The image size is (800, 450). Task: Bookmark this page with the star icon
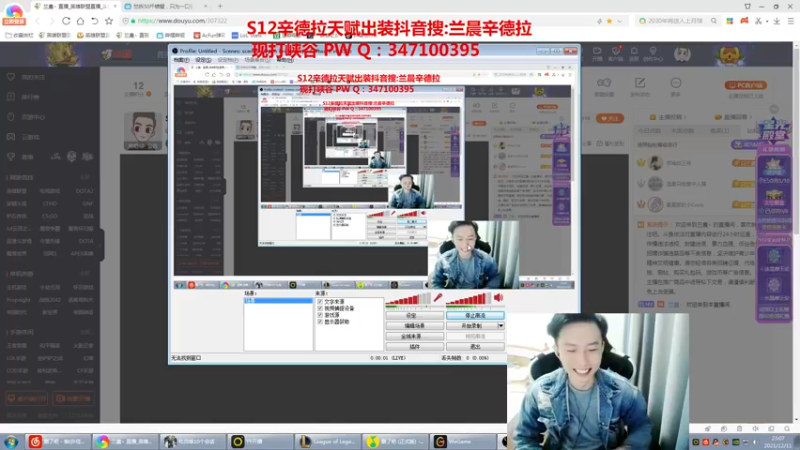109,21
